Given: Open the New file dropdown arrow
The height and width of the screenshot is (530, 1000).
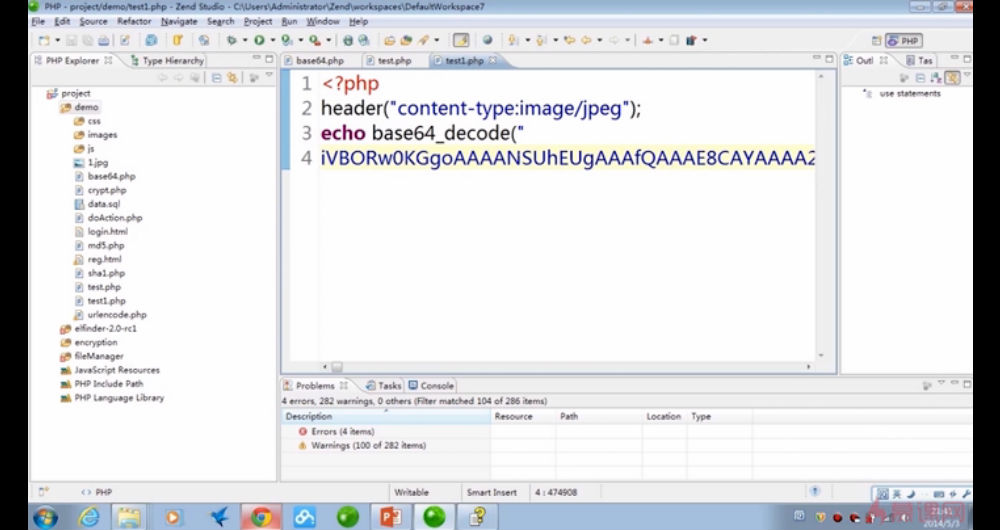Looking at the screenshot, I should (57, 40).
